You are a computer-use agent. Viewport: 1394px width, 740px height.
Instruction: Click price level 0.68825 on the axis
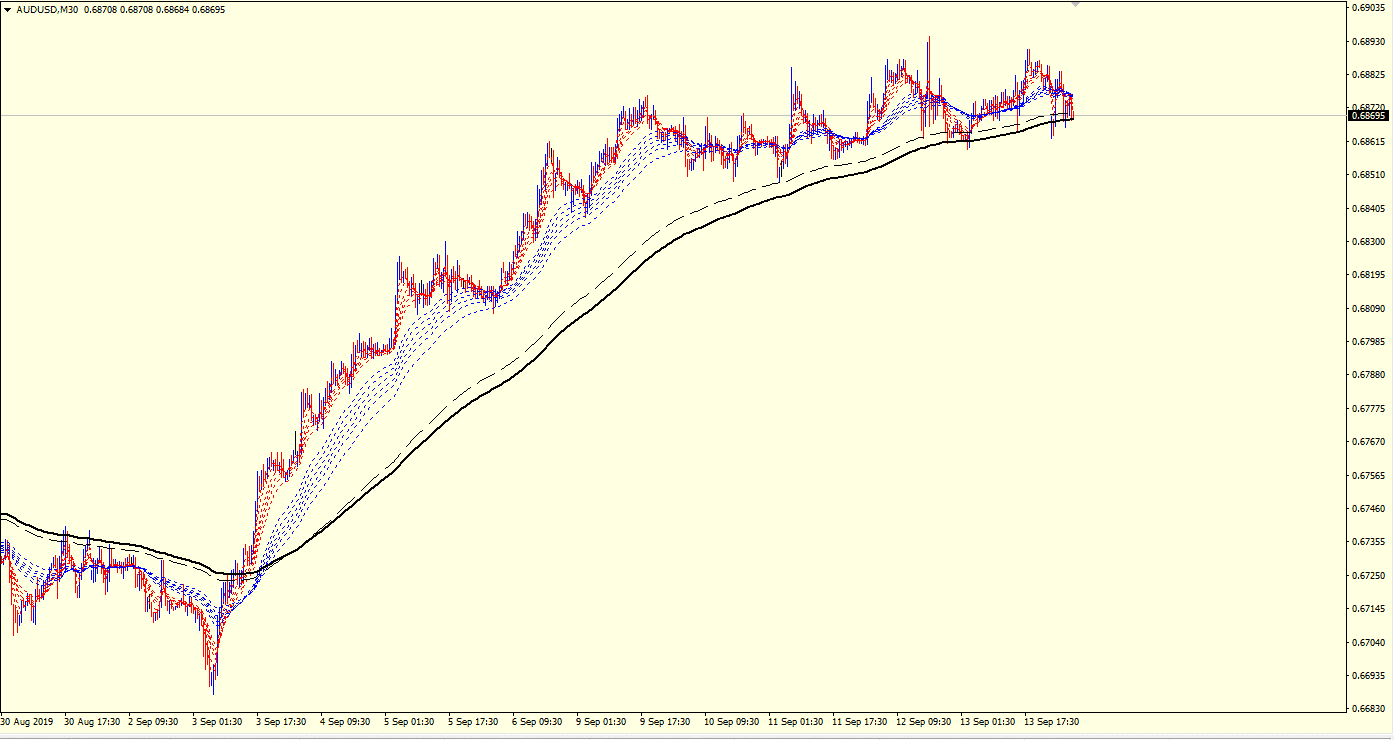pos(1368,75)
